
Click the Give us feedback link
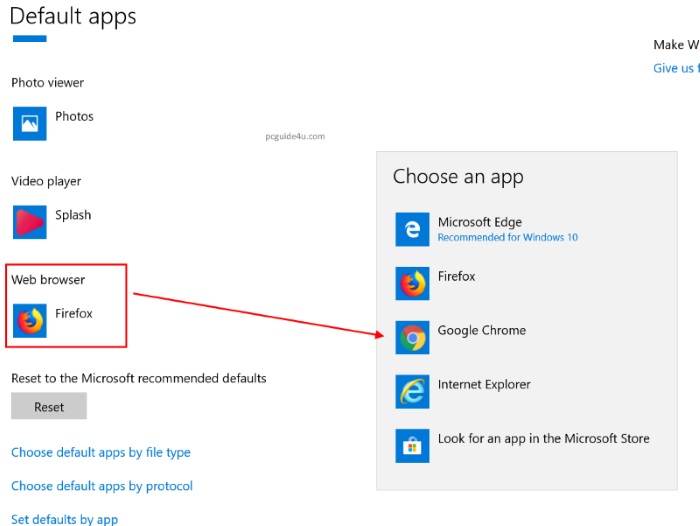tap(675, 68)
